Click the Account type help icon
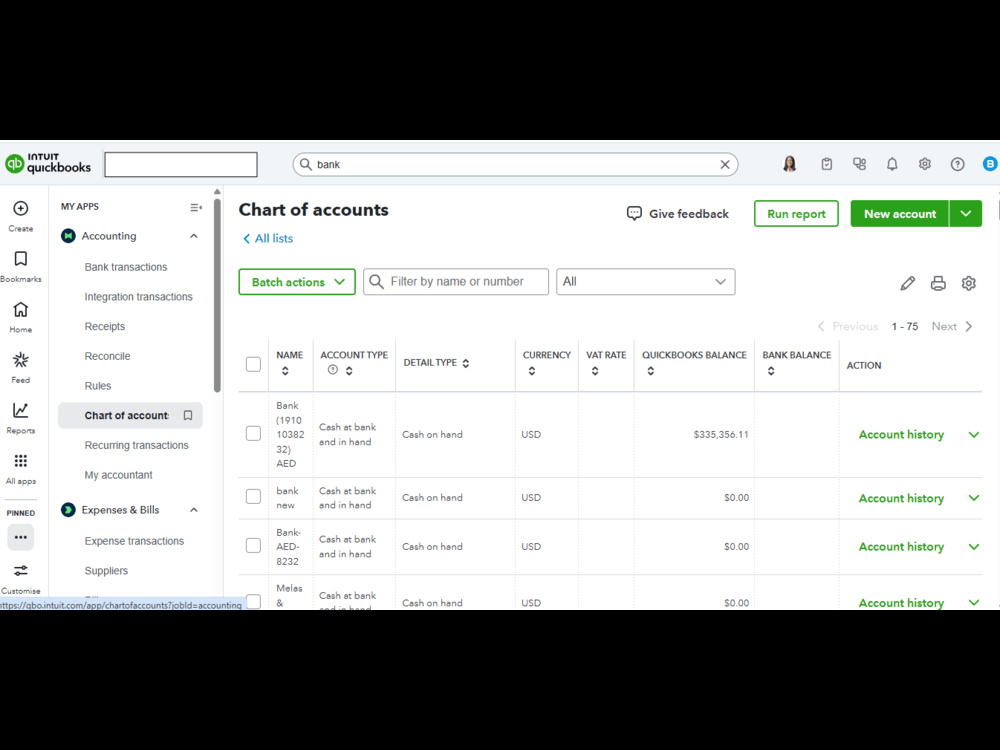1000x750 pixels. (333, 370)
